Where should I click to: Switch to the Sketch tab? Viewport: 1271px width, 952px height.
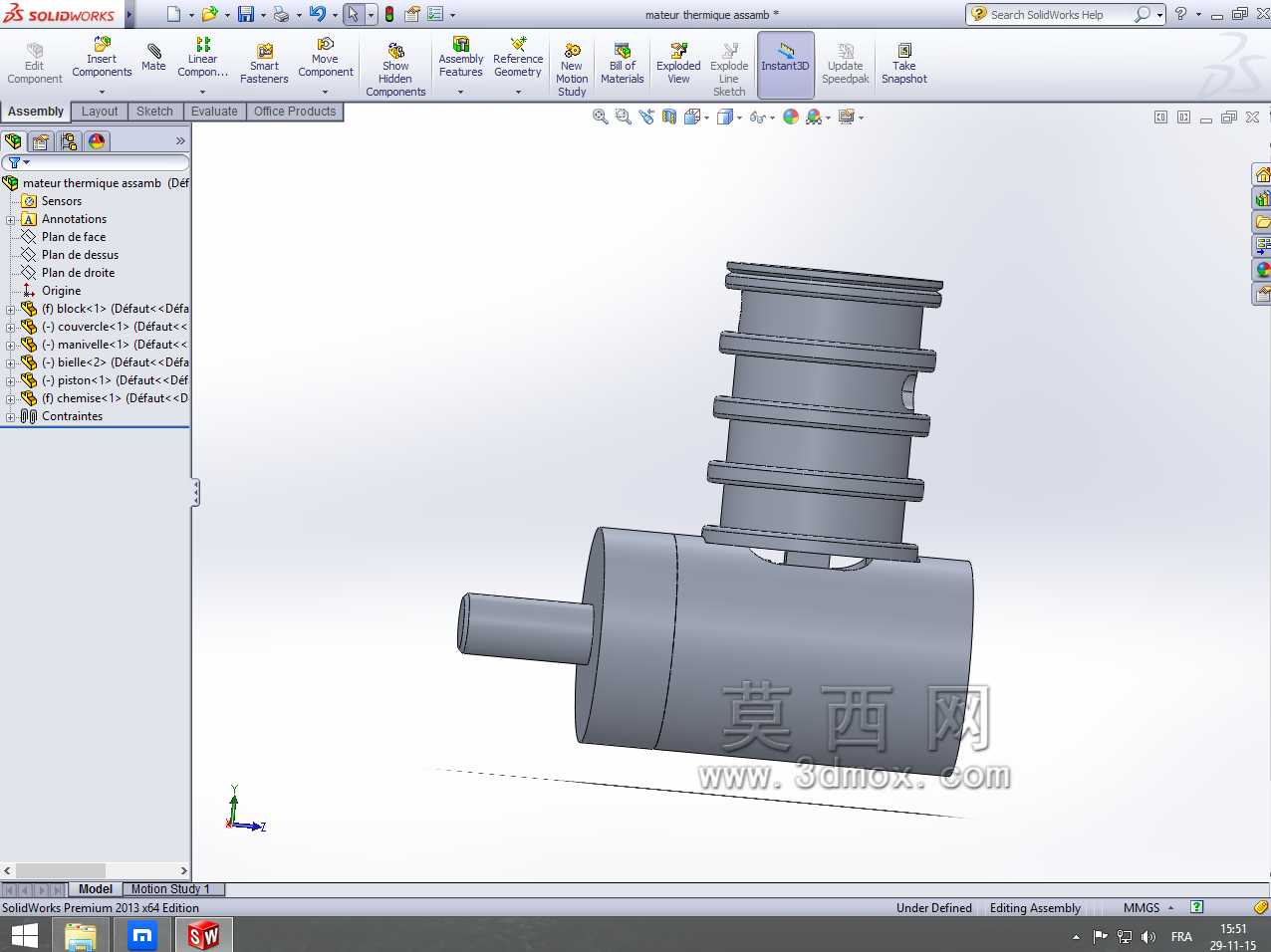154,112
